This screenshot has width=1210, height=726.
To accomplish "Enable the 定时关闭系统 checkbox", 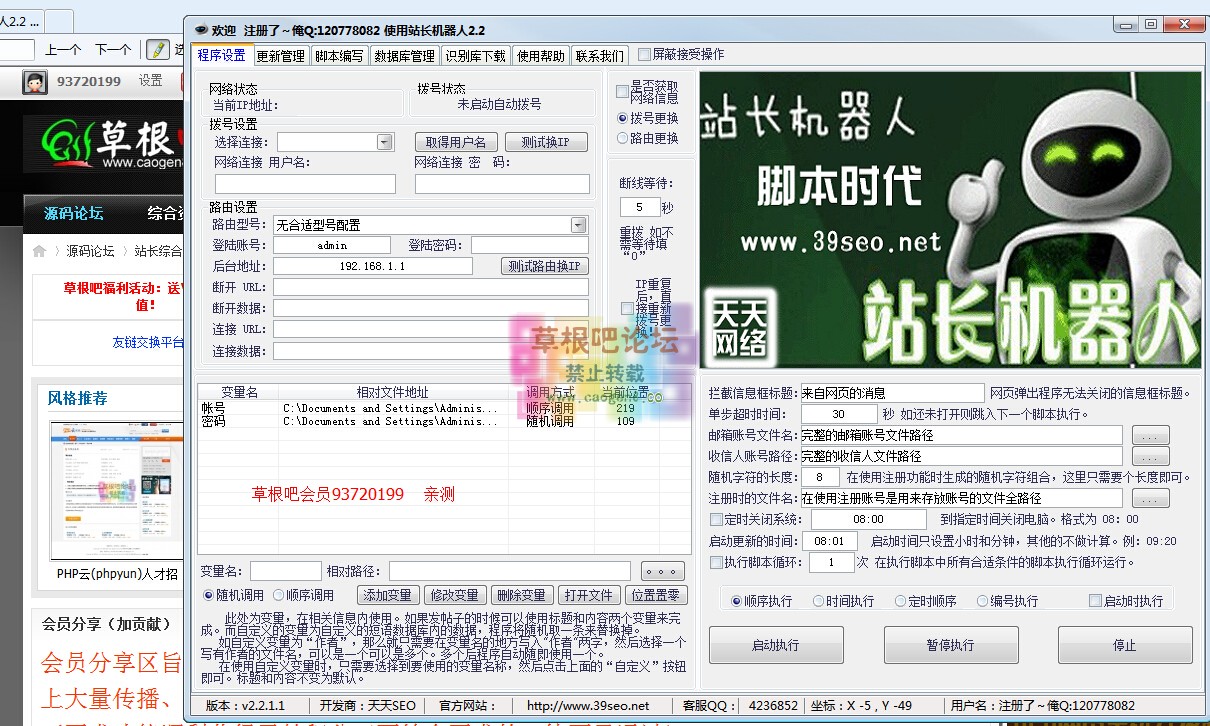I will pyautogui.click(x=716, y=520).
